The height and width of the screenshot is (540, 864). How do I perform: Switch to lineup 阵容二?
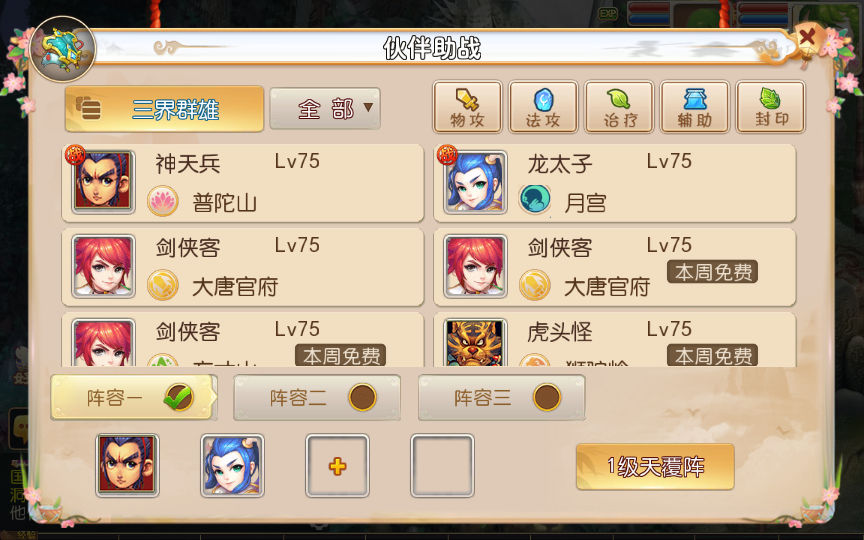point(317,397)
